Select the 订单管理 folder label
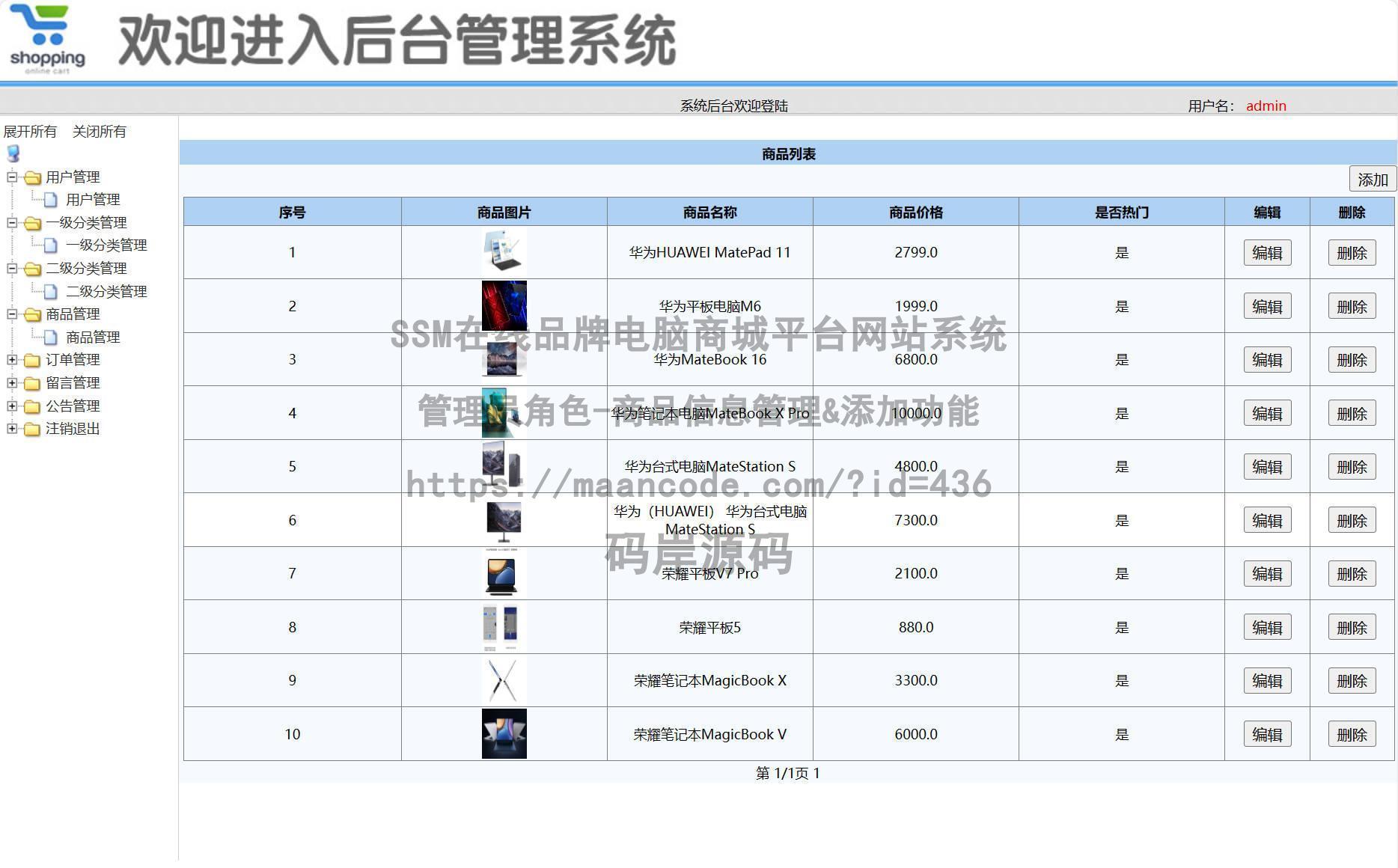This screenshot has width=1398, height=868. 73,360
